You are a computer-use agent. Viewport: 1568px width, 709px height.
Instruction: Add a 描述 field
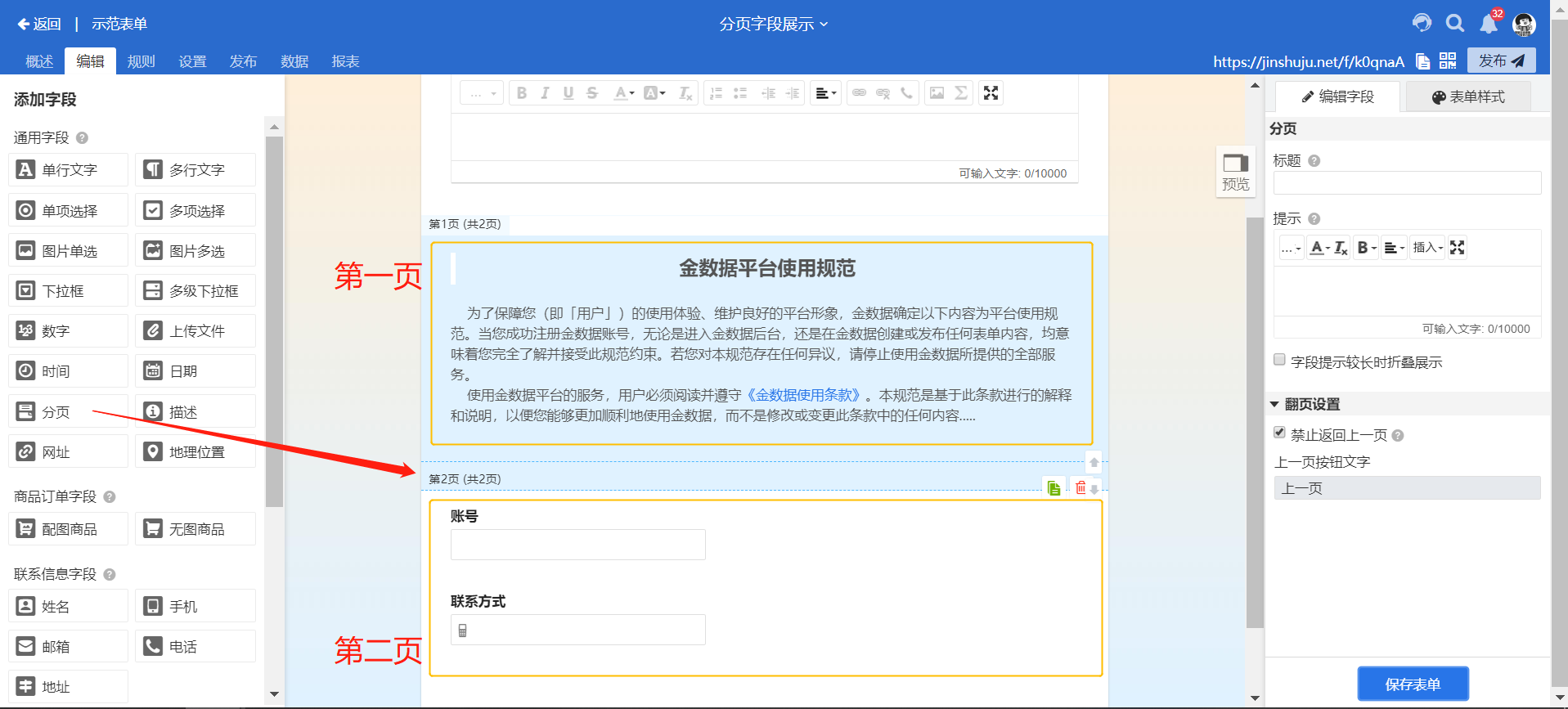click(195, 411)
